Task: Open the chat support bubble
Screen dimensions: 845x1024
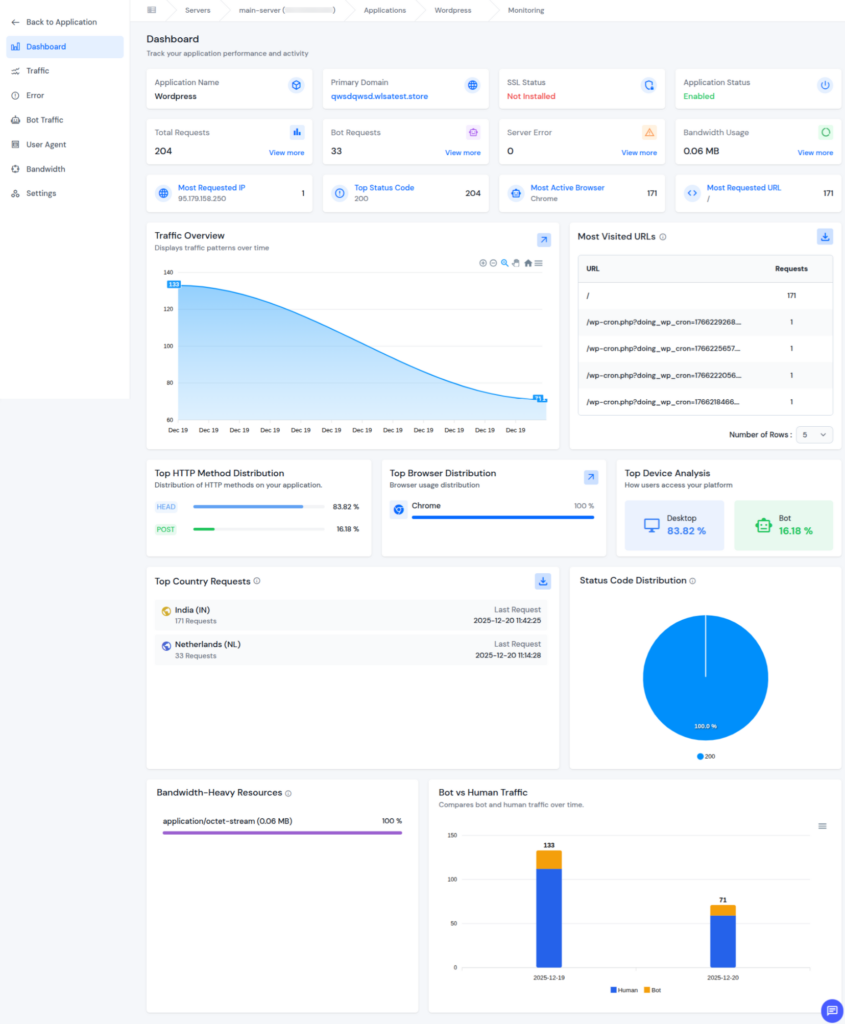Action: (830, 1010)
